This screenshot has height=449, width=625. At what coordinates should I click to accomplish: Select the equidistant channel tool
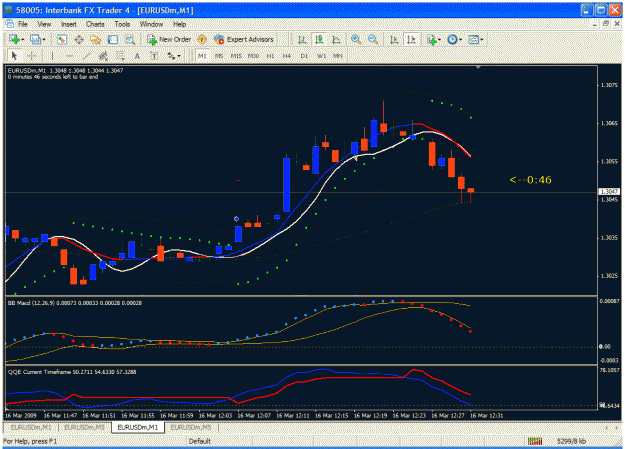(103, 56)
